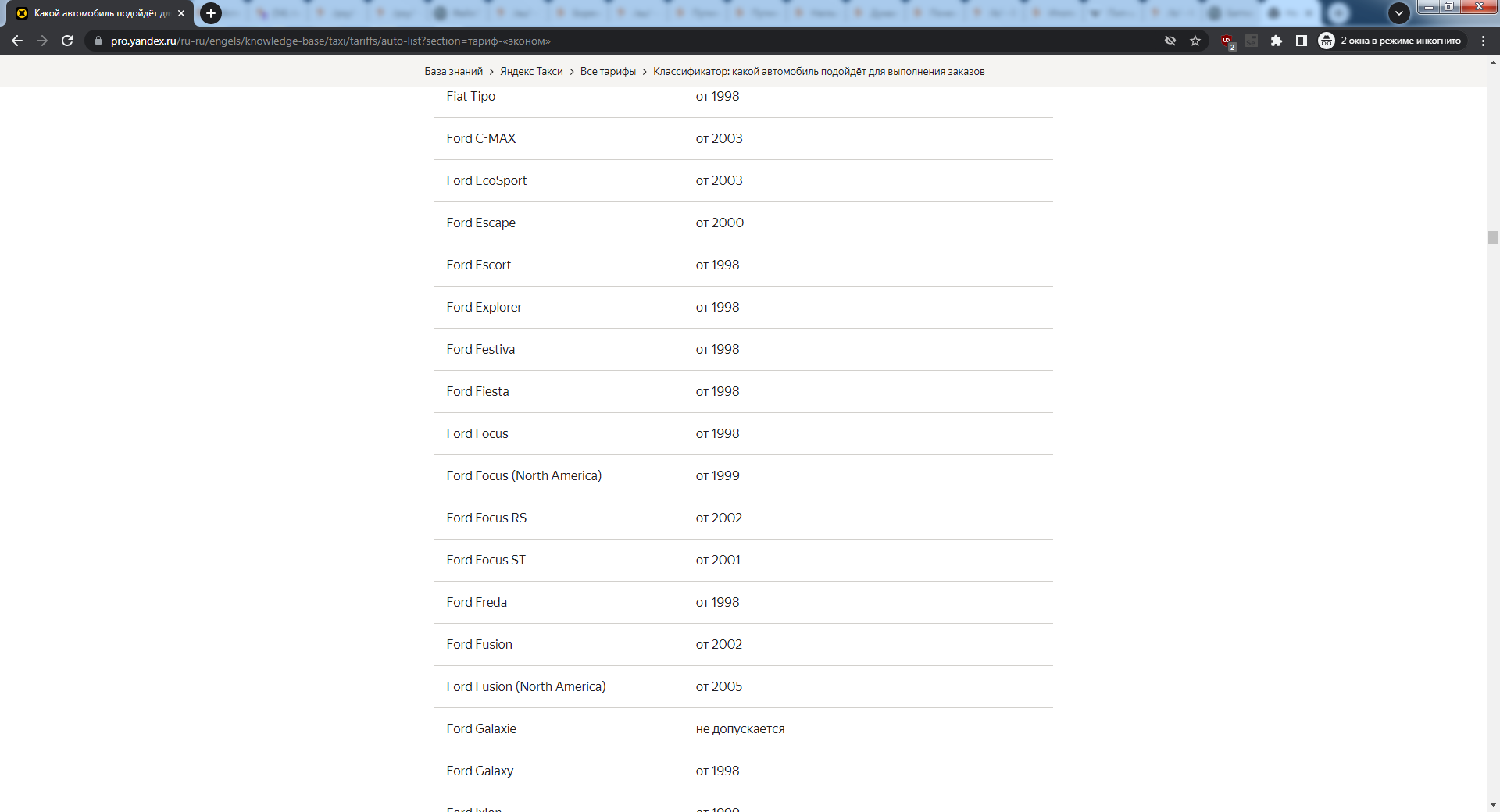Open the База знаний breadcrumb
1500x812 pixels.
tap(453, 71)
